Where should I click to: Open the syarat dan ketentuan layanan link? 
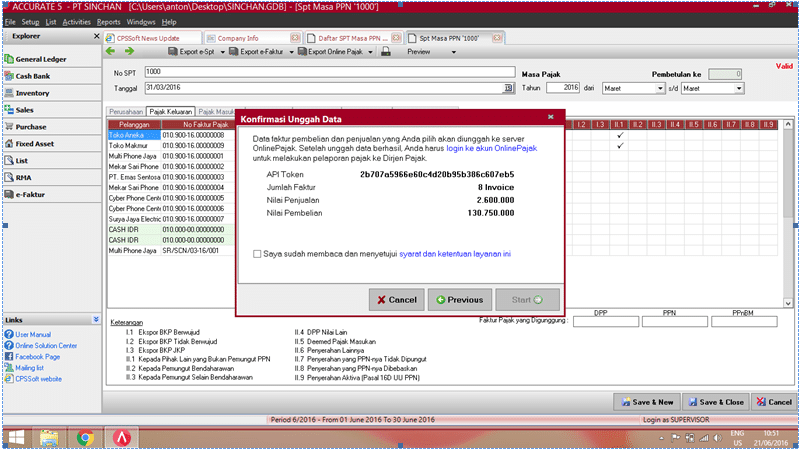pos(455,254)
